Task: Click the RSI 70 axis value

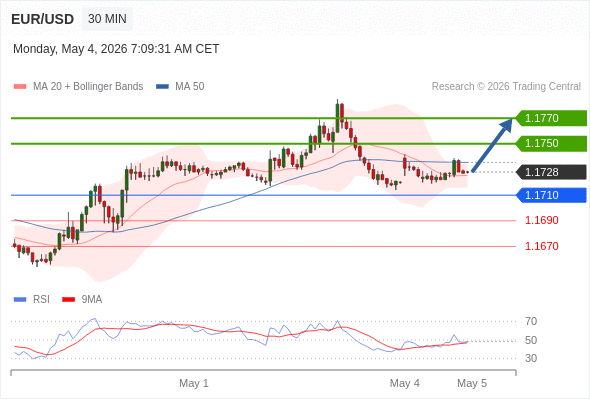Action: [x=531, y=321]
